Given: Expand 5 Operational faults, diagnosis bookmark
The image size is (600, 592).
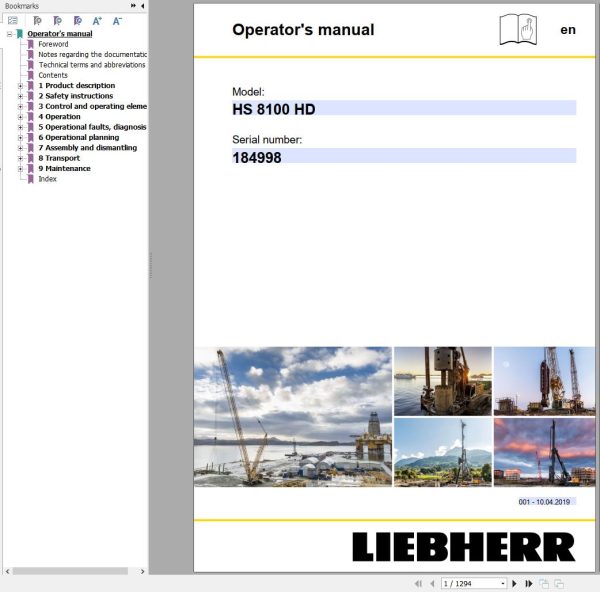Looking at the screenshot, I should tap(21, 127).
